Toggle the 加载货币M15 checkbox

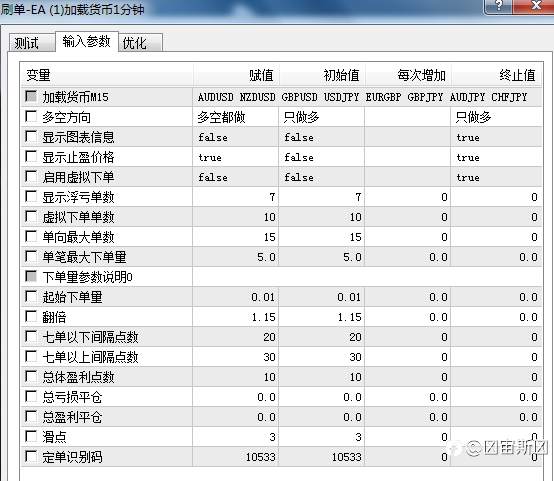[x=31, y=96]
